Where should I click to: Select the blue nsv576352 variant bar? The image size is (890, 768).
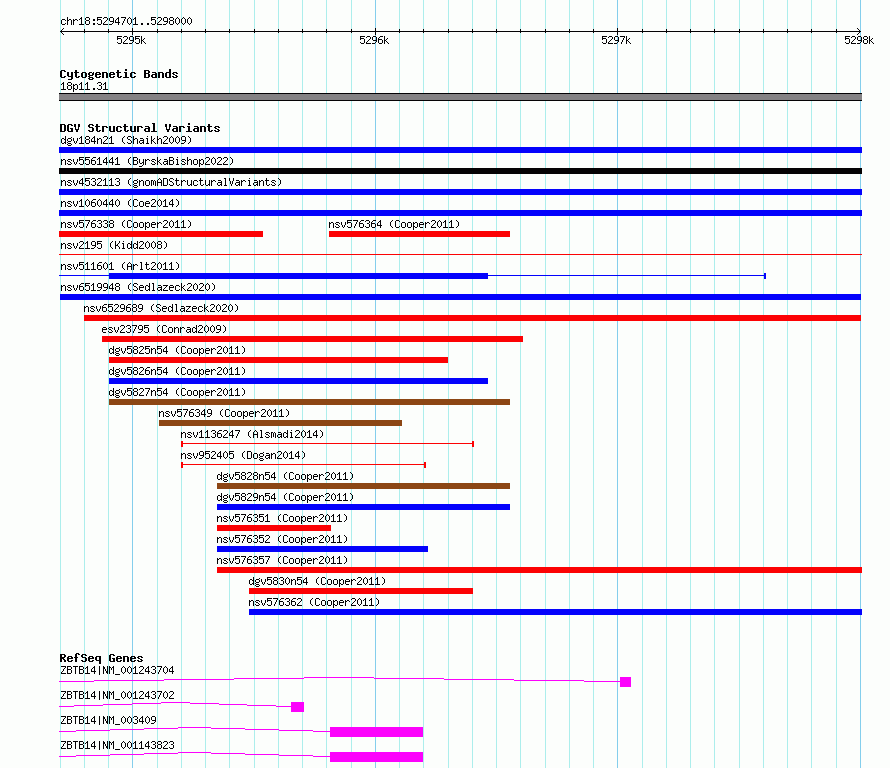[x=322, y=549]
